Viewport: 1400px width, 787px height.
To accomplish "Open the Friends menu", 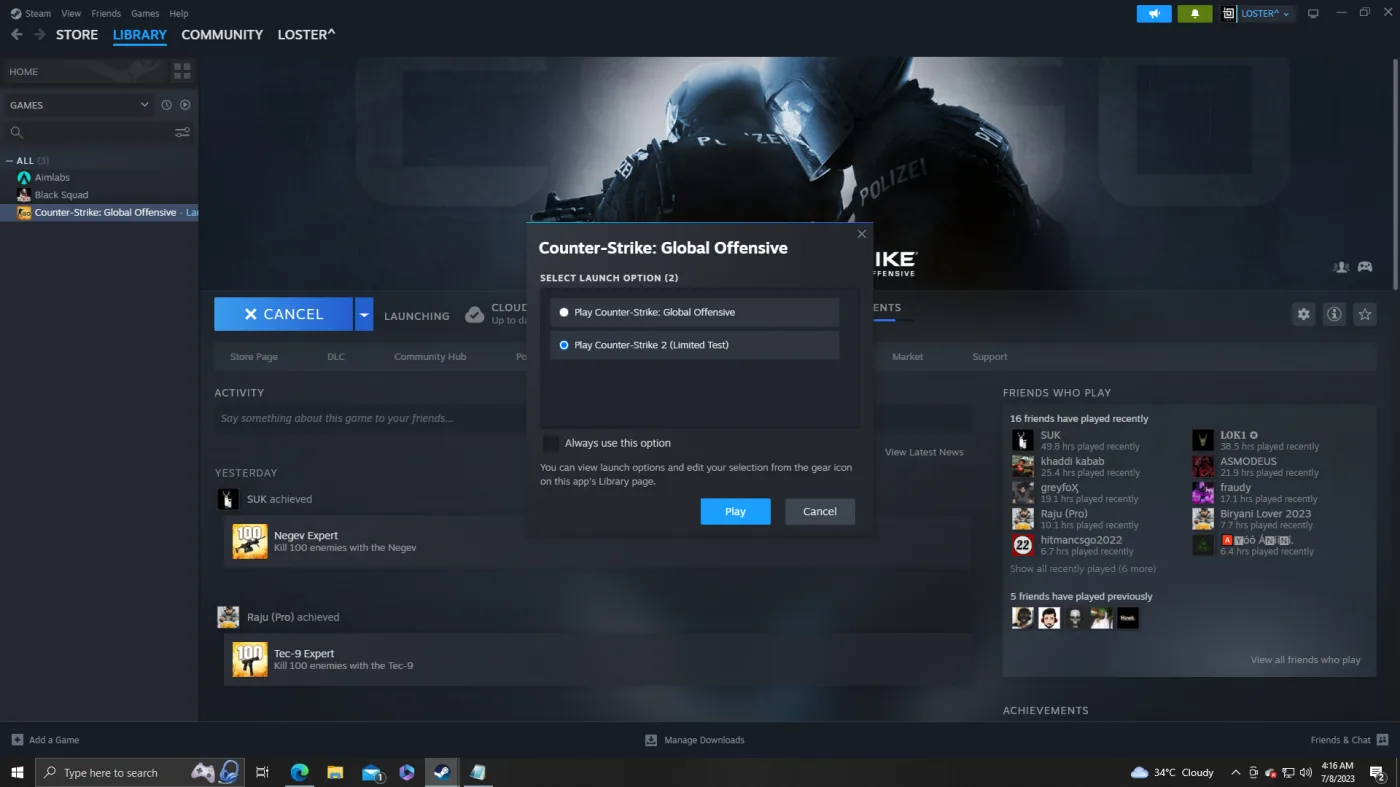I will [106, 13].
